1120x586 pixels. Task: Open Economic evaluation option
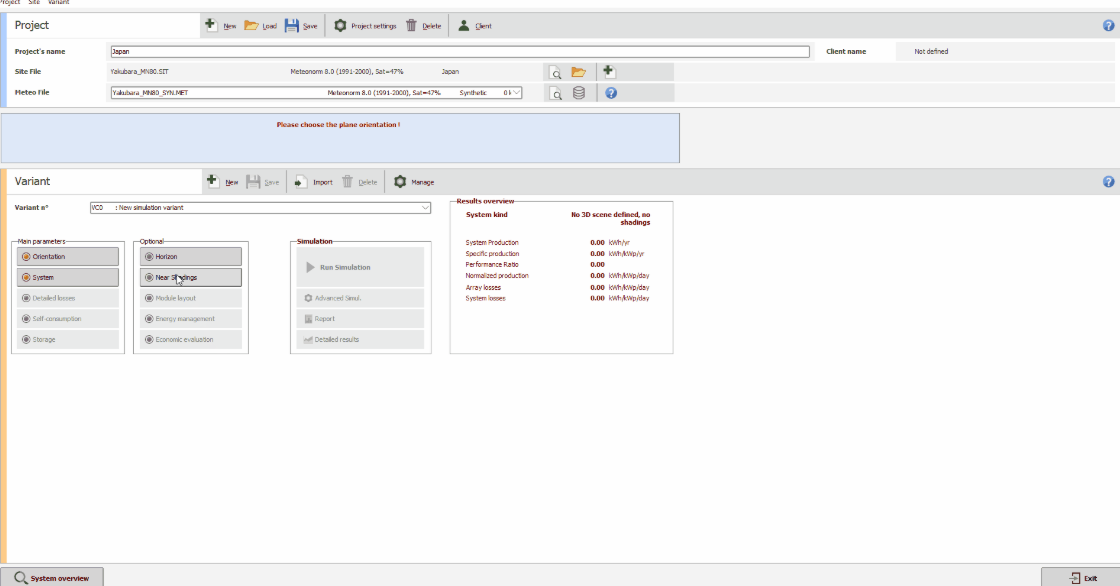click(x=191, y=339)
